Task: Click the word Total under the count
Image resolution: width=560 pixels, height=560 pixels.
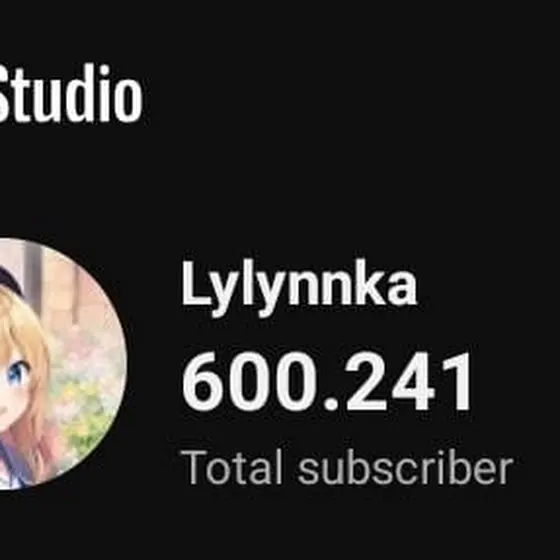Action: coord(232,467)
